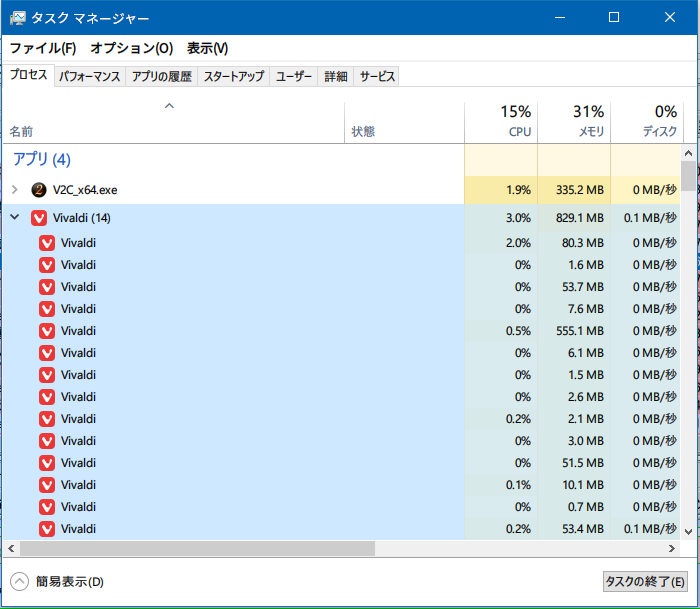Click the タスクの終了 button

(x=645, y=581)
